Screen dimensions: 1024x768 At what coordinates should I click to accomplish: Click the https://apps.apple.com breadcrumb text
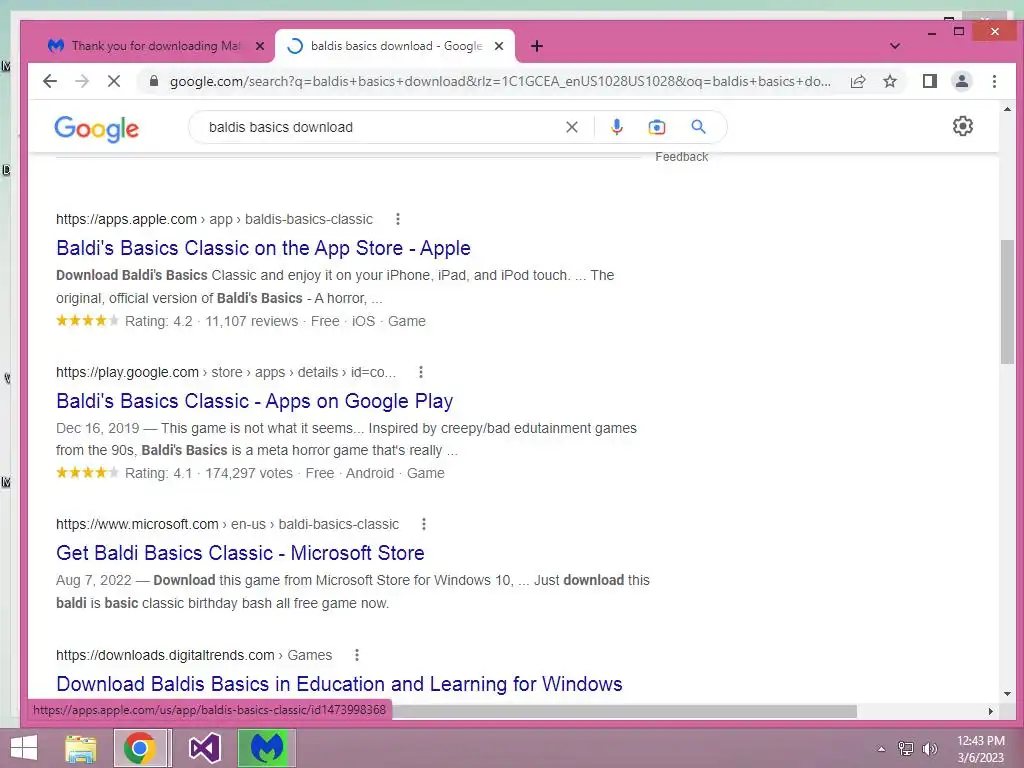[126, 219]
